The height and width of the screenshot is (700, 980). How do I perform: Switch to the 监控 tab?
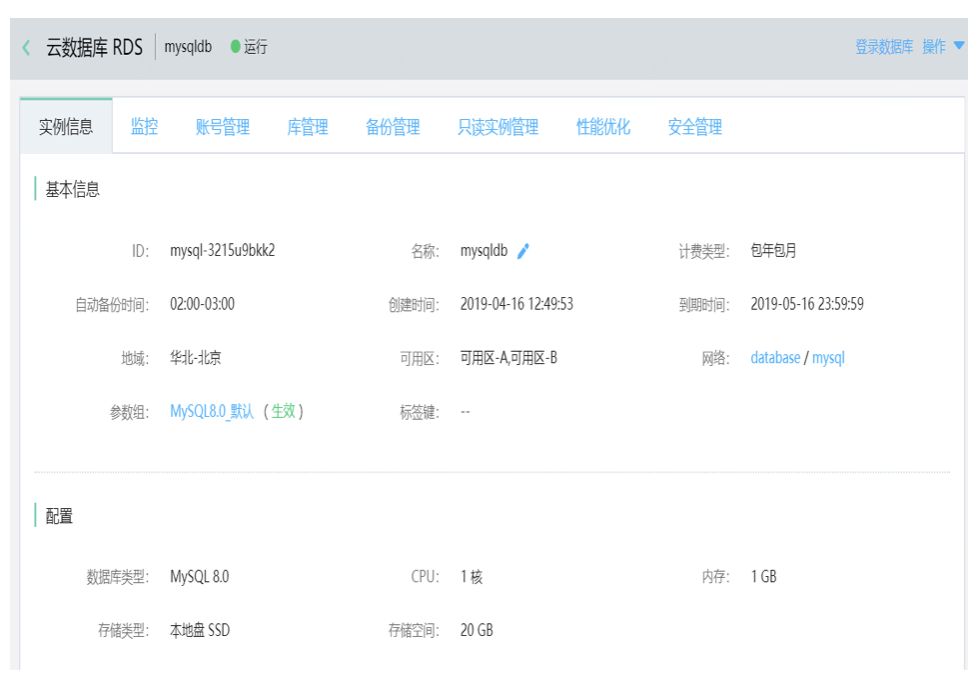tap(144, 127)
